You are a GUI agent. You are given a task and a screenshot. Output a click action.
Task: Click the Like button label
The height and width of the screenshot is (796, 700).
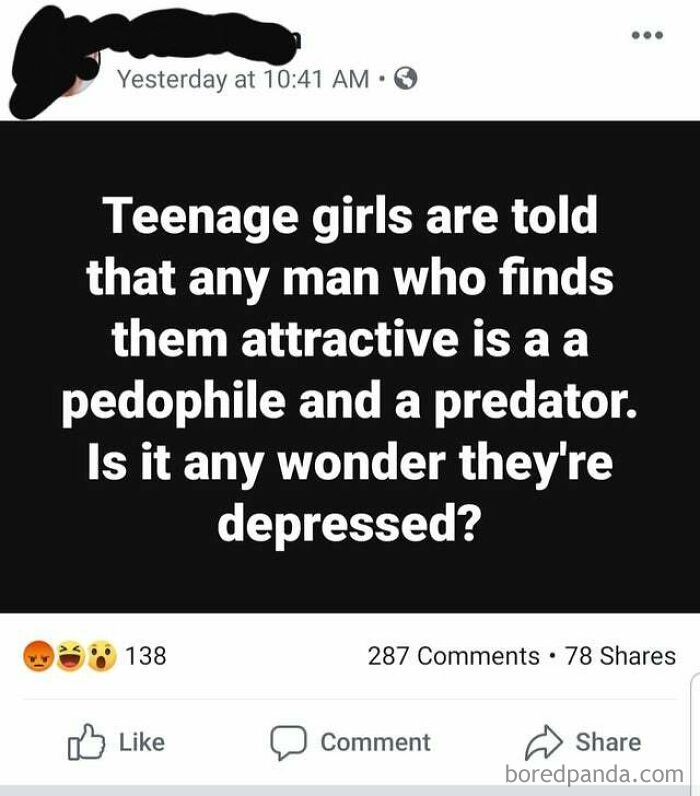pyautogui.click(x=142, y=742)
